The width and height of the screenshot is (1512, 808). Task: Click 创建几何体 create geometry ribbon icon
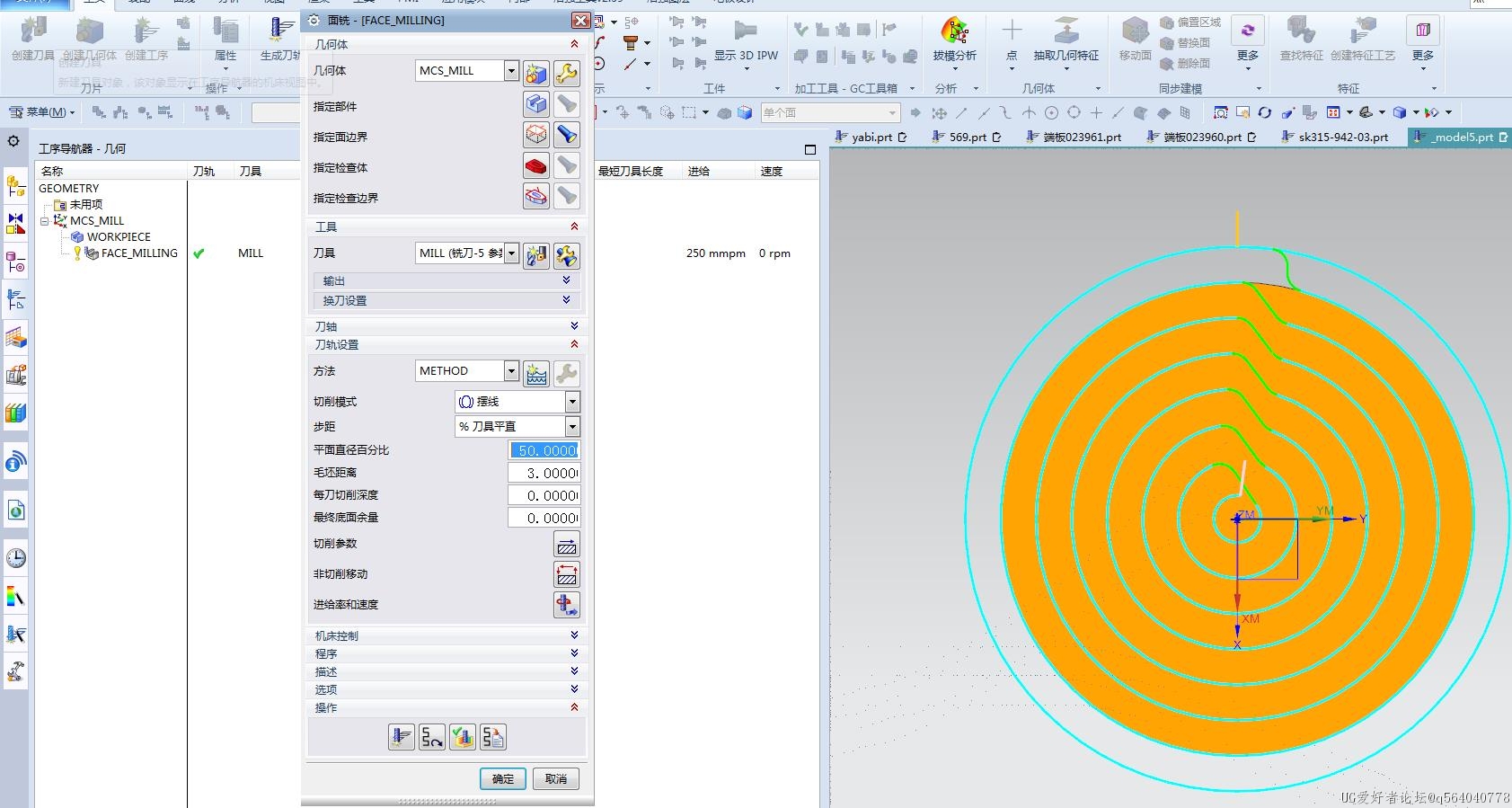[x=90, y=40]
